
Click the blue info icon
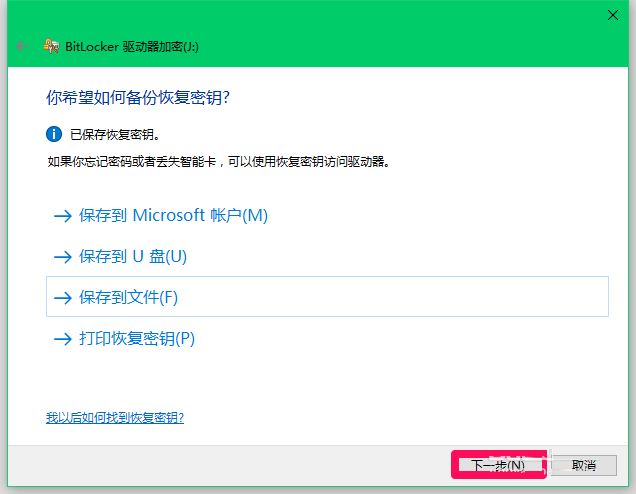click(54, 133)
